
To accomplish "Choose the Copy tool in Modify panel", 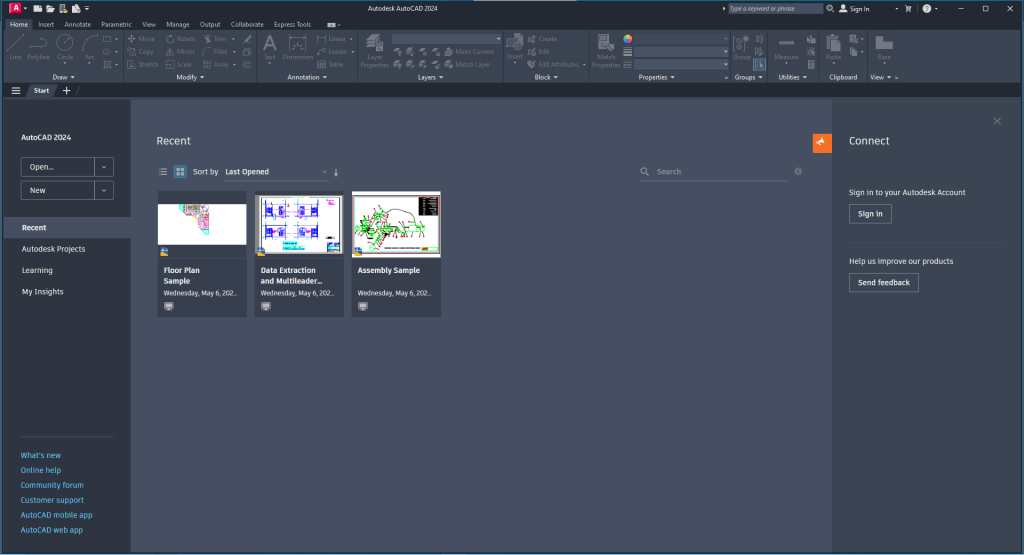I will click(x=140, y=52).
